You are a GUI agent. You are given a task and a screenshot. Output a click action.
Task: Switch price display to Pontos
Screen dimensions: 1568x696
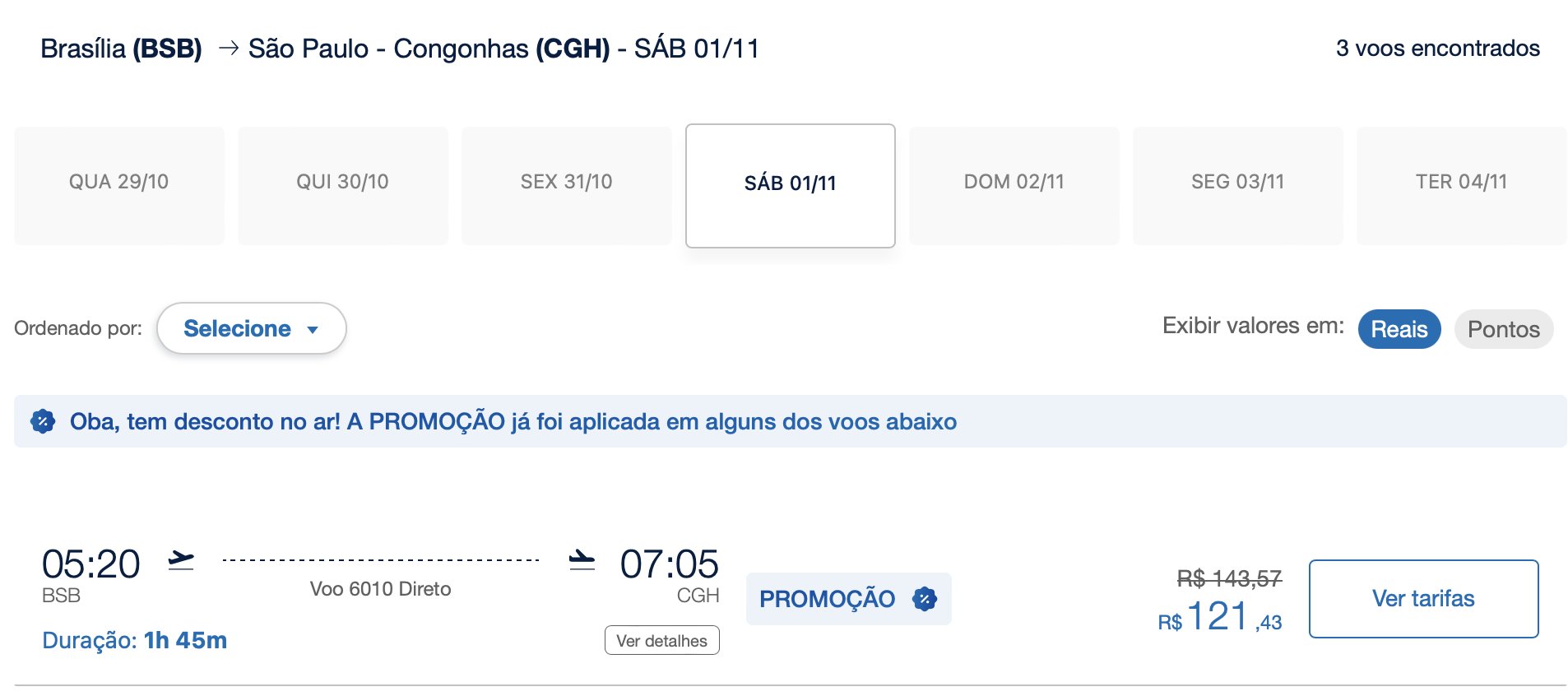point(1503,329)
